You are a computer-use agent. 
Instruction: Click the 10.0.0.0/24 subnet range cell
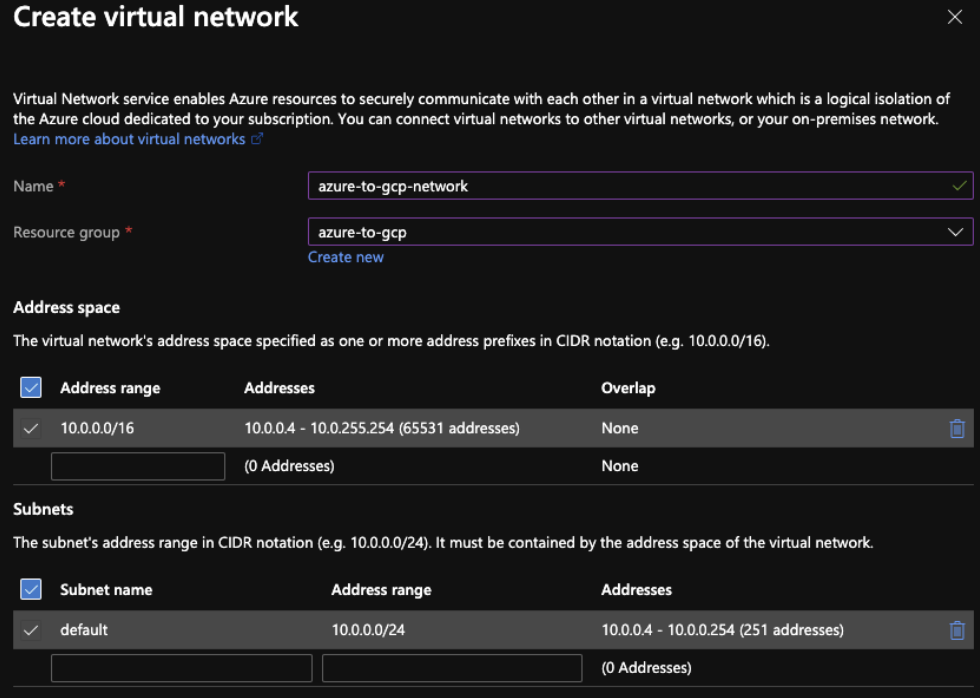(368, 630)
